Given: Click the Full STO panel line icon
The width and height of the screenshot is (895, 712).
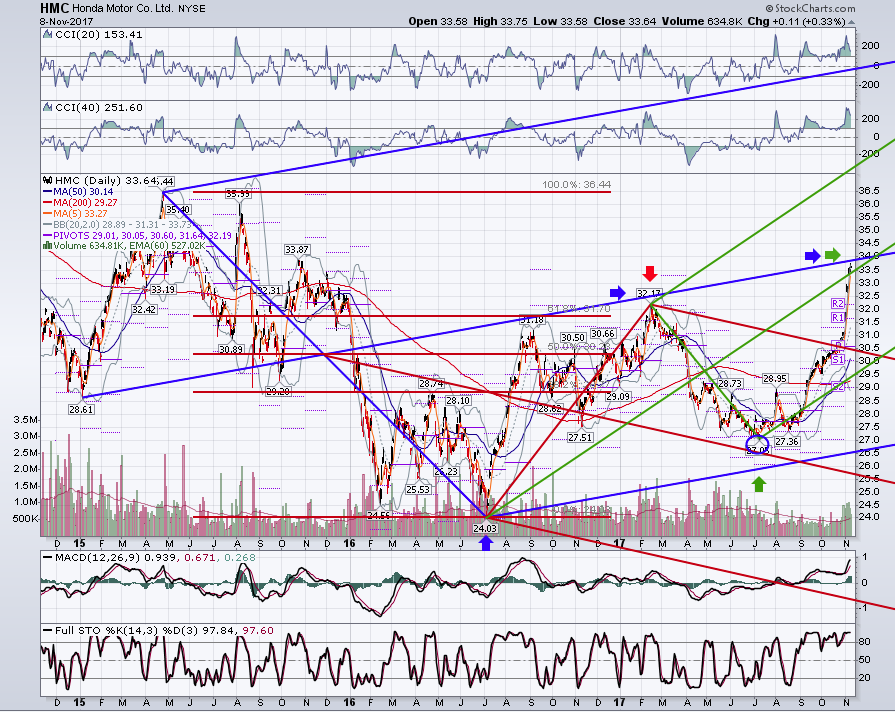Looking at the screenshot, I should tap(48, 630).
